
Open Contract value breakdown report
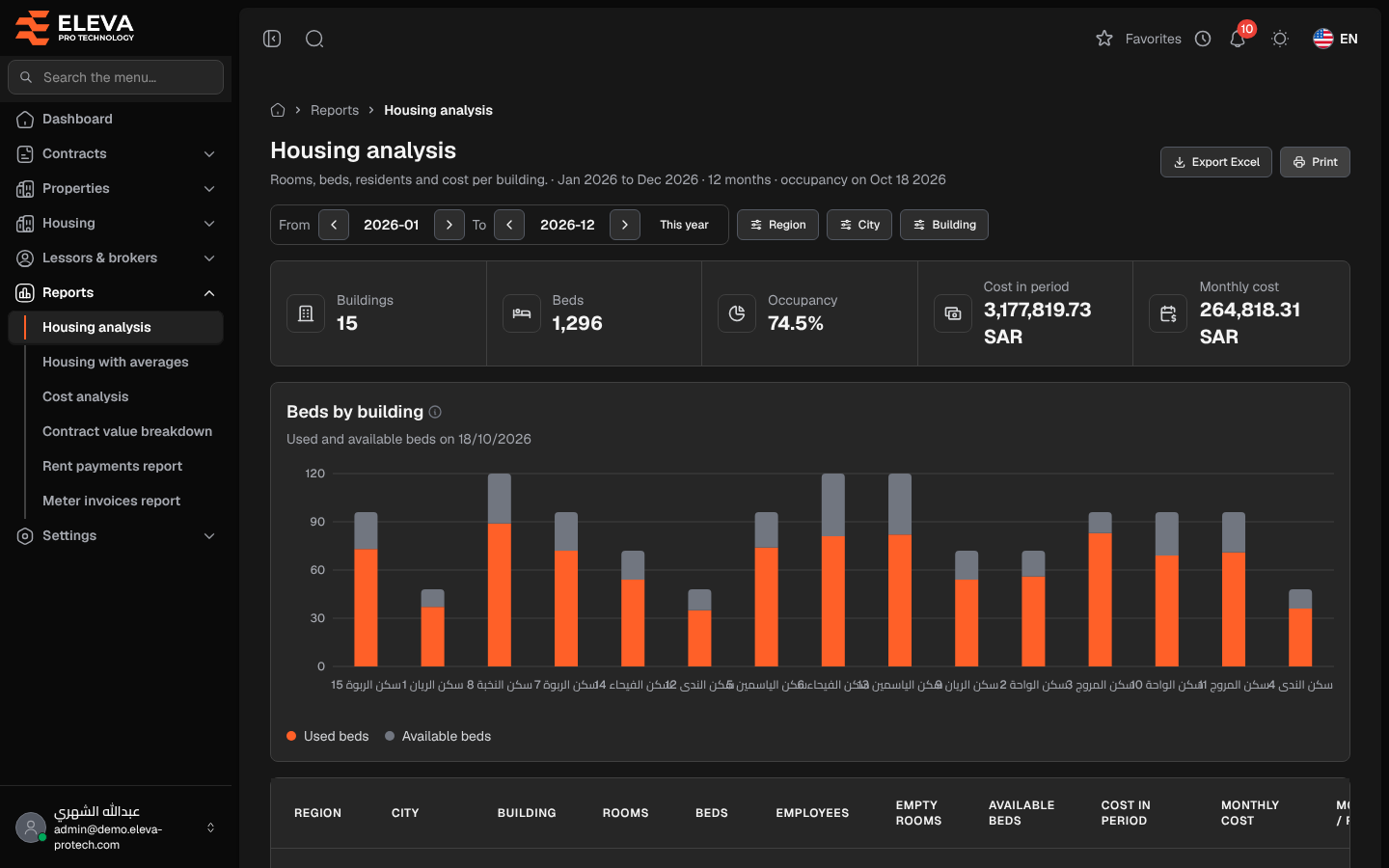click(x=127, y=431)
